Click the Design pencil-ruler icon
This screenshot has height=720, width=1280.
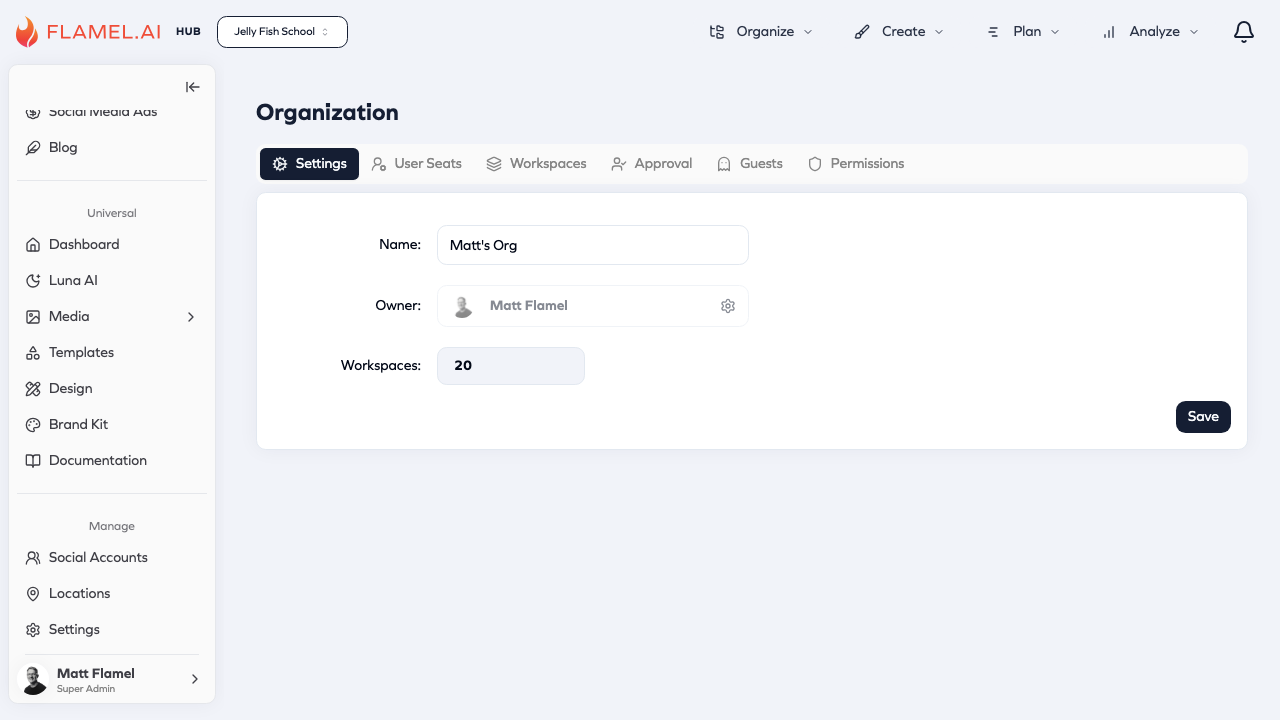tap(33, 388)
